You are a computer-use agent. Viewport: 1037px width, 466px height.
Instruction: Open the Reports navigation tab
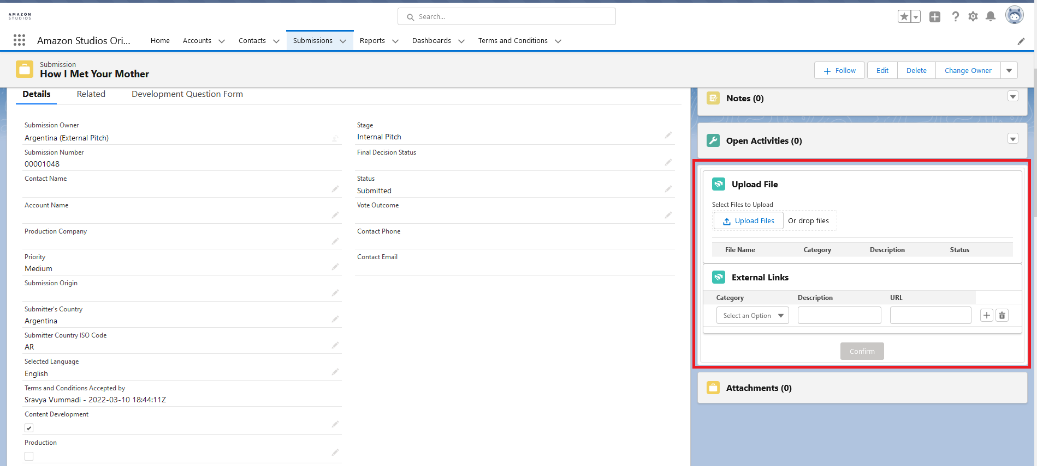[372, 40]
